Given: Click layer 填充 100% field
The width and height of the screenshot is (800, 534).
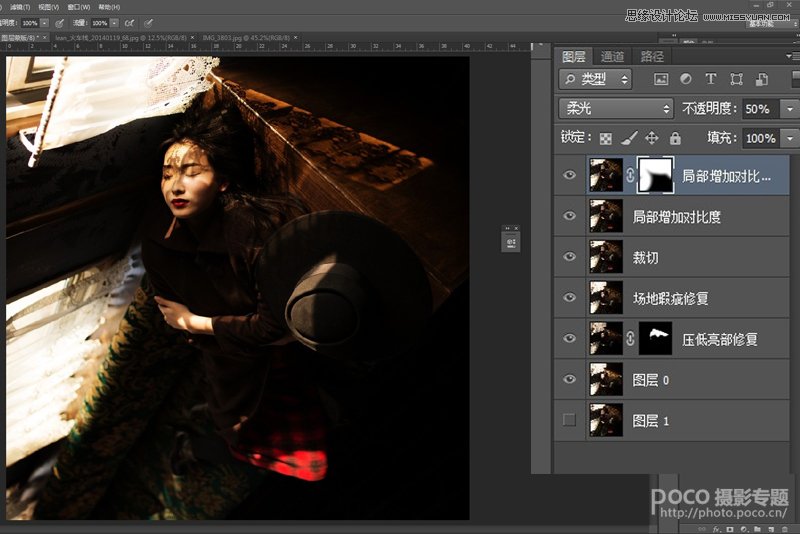Looking at the screenshot, I should pyautogui.click(x=760, y=138).
